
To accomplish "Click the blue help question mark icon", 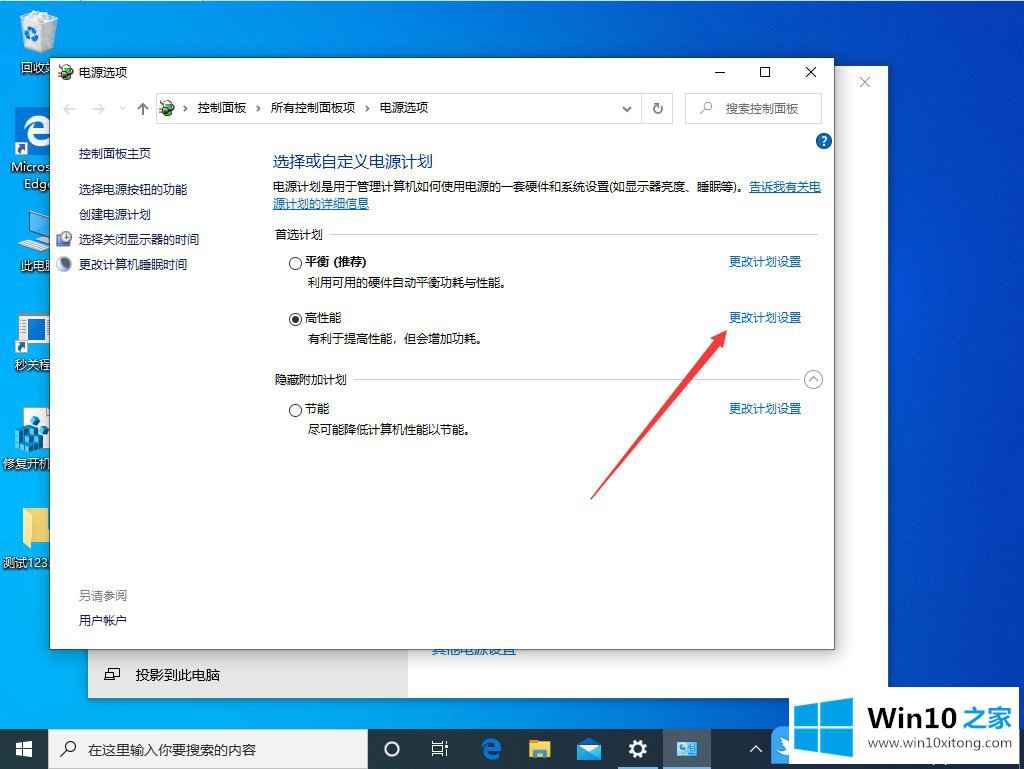I will tap(824, 142).
